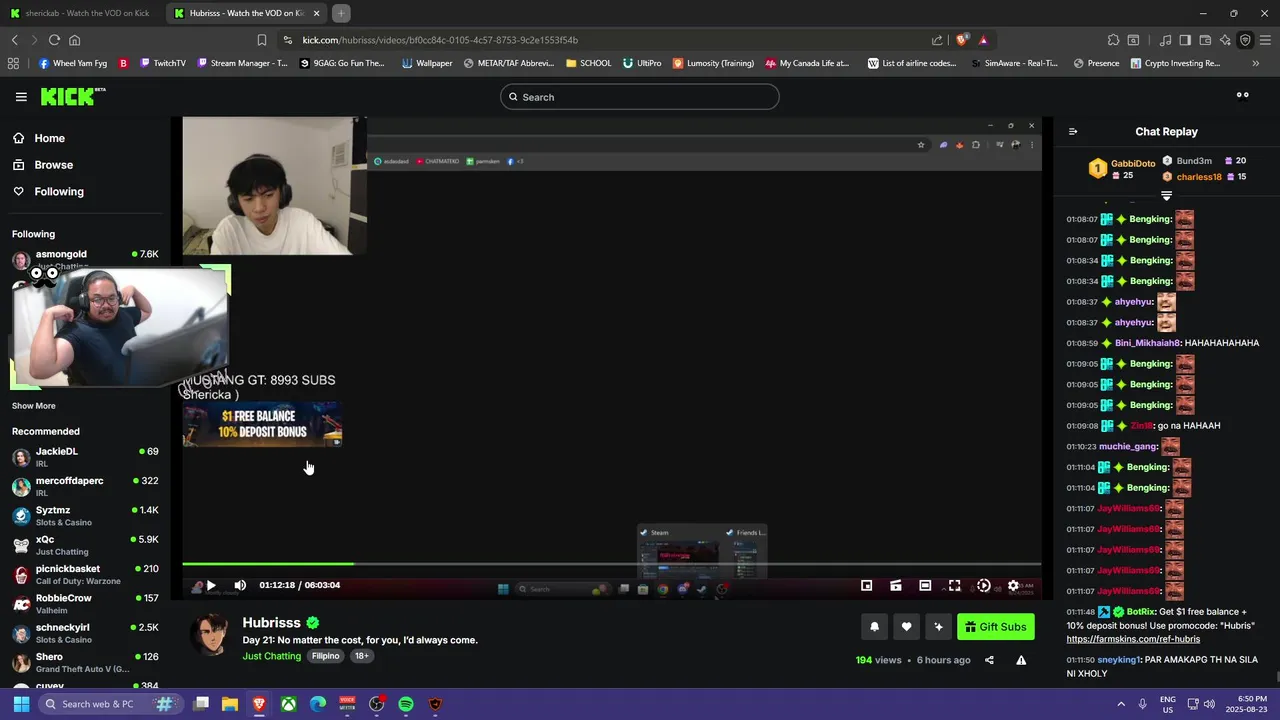
Task: Open Brave VPN shield button
Action: pos(1245,40)
